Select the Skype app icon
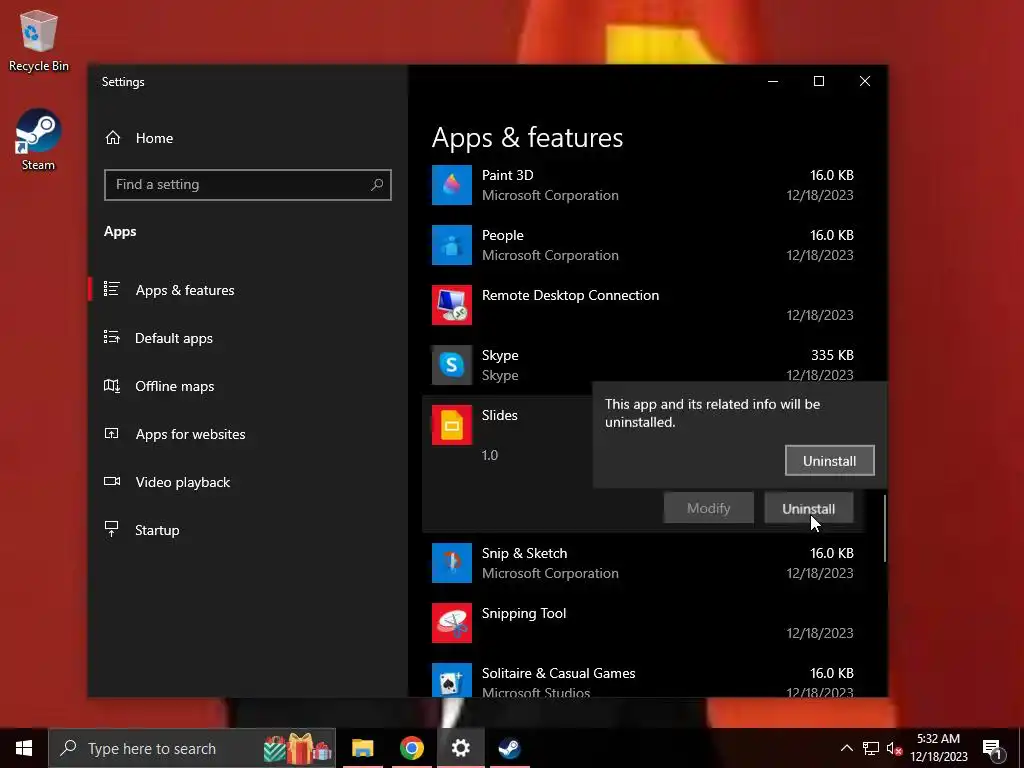The image size is (1024, 768). coord(452,365)
